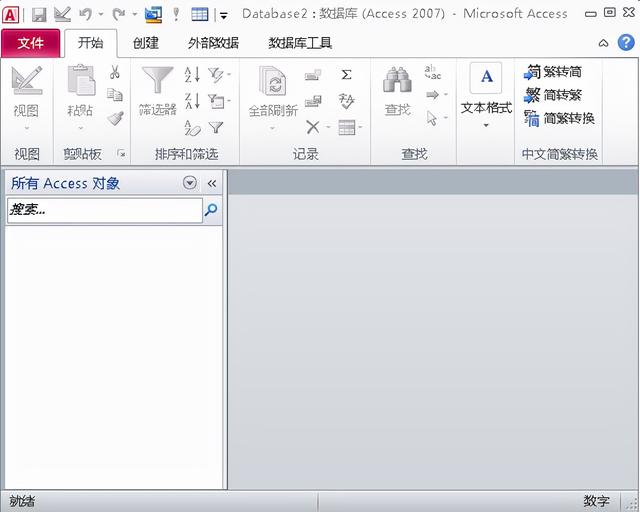This screenshot has width=640, height=512.
Task: Click the exclamation mark icon in quick access toolbar
Action: [x=176, y=15]
